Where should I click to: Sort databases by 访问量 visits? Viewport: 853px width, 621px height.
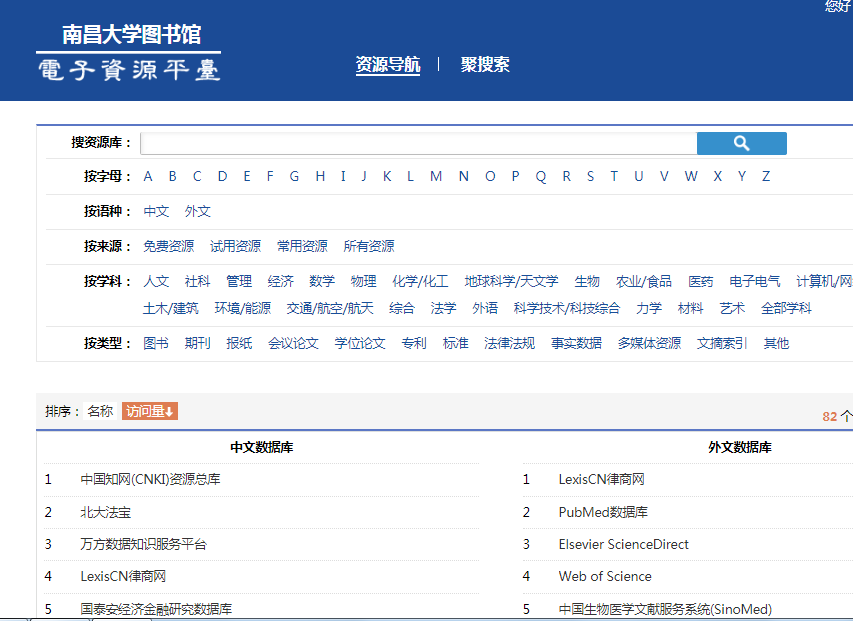coord(148,410)
